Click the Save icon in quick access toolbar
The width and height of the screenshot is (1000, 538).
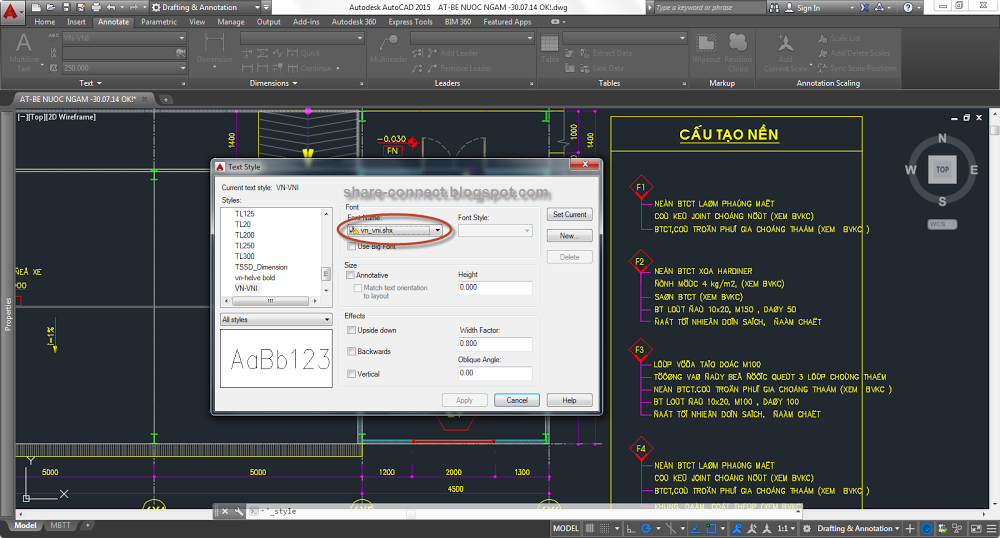tap(66, 8)
